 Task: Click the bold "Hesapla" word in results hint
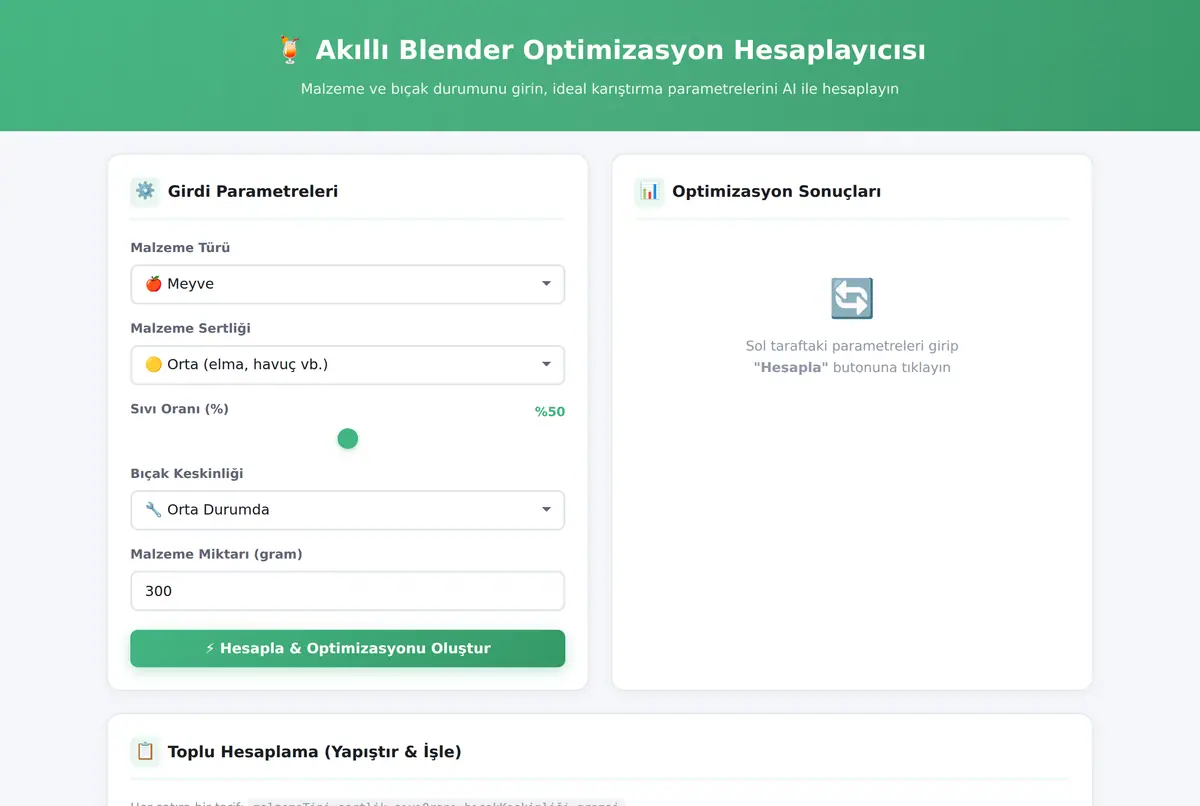[791, 368]
